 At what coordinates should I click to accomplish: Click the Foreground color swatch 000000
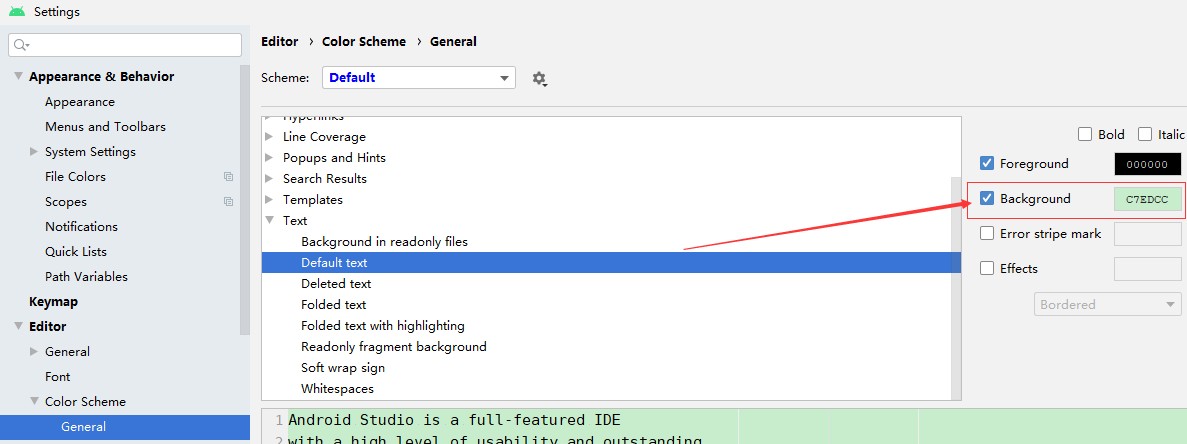pyautogui.click(x=1148, y=164)
